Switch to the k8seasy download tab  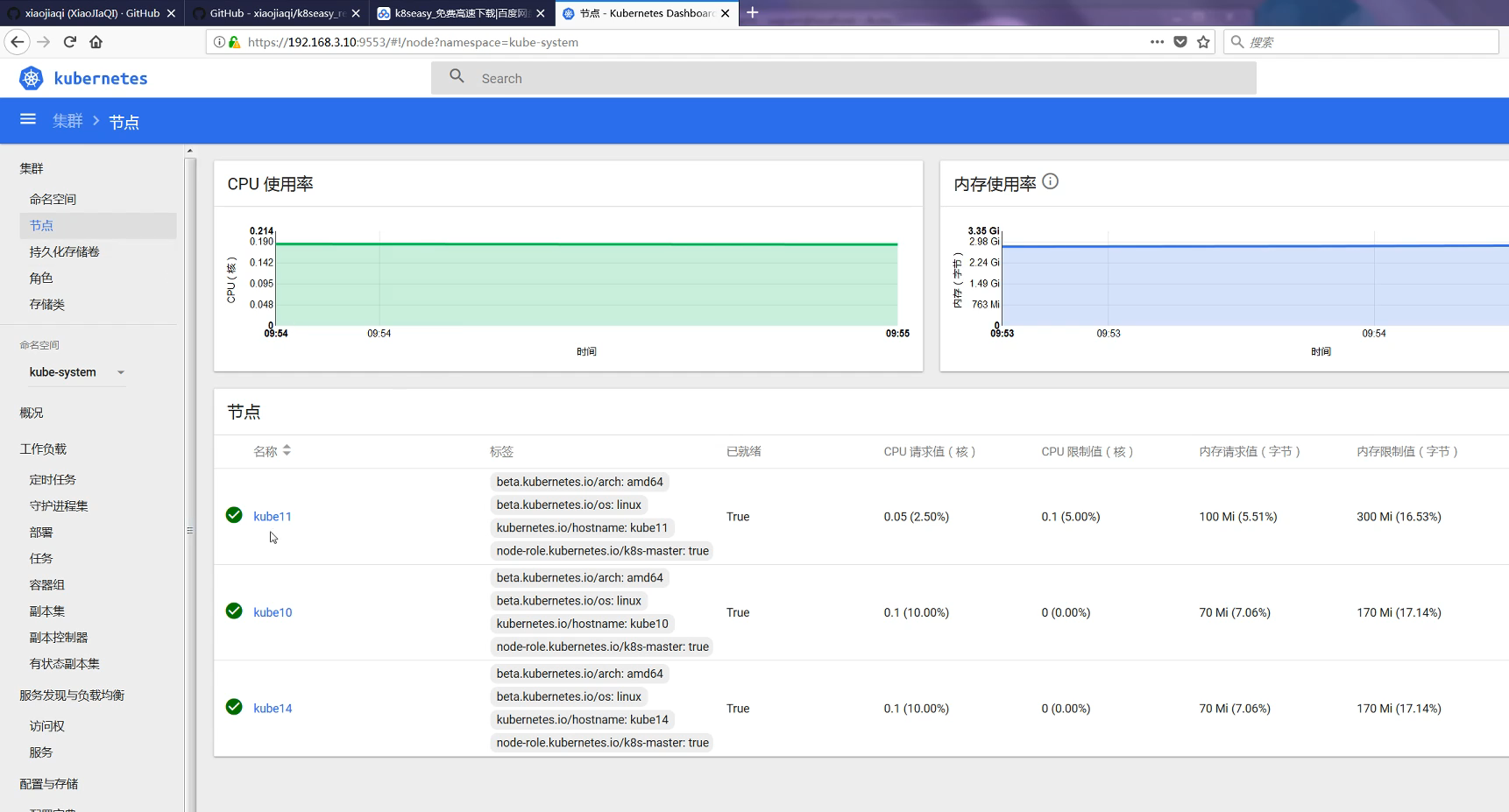(462, 13)
